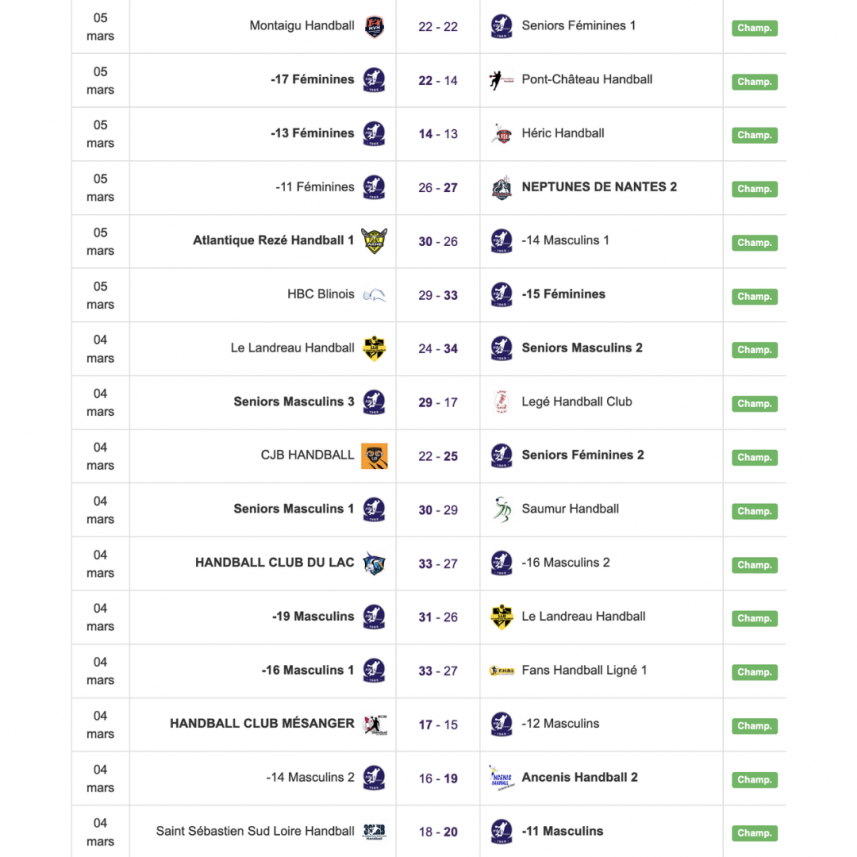Screen dimensions: 857x857
Task: Click the Héric Handball club badge
Action: [501, 133]
